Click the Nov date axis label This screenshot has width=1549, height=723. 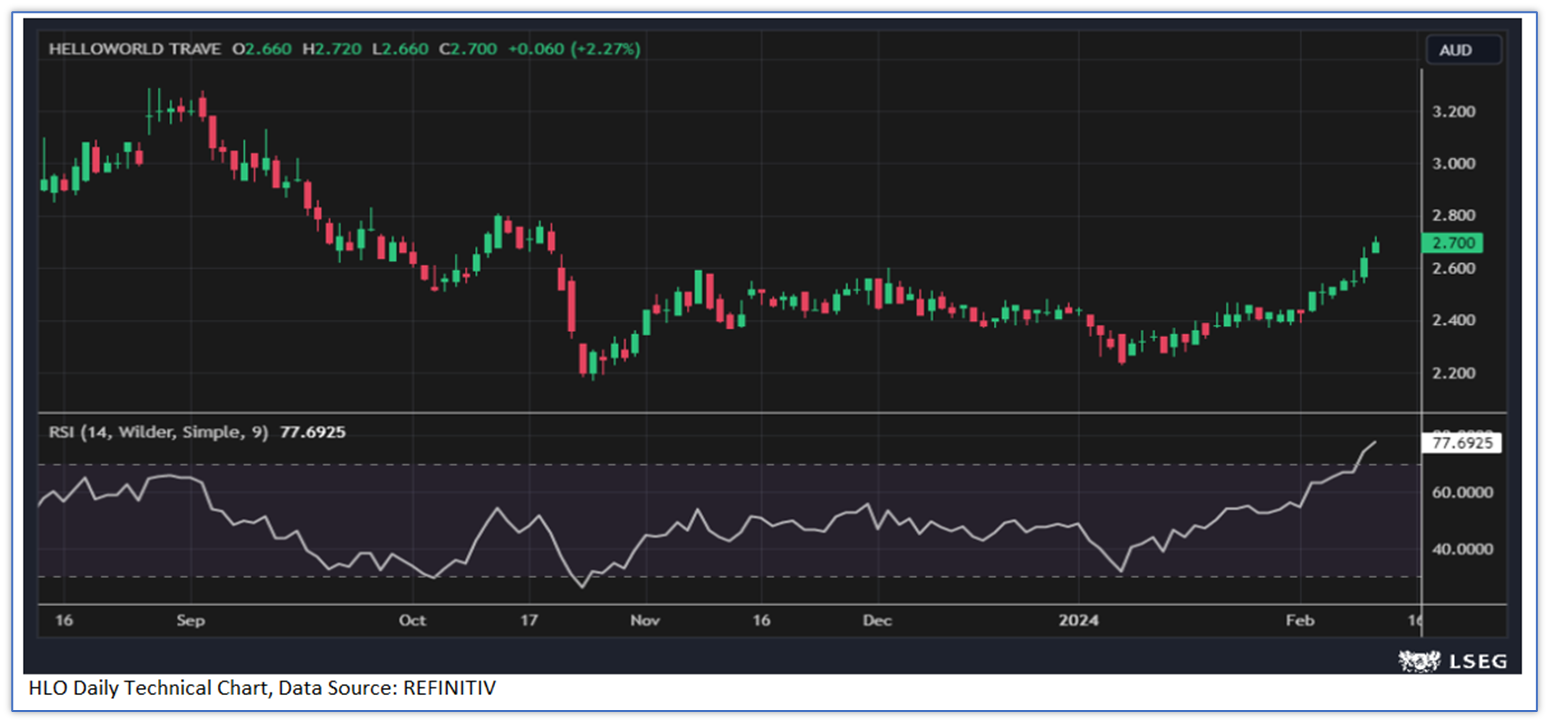click(x=645, y=620)
